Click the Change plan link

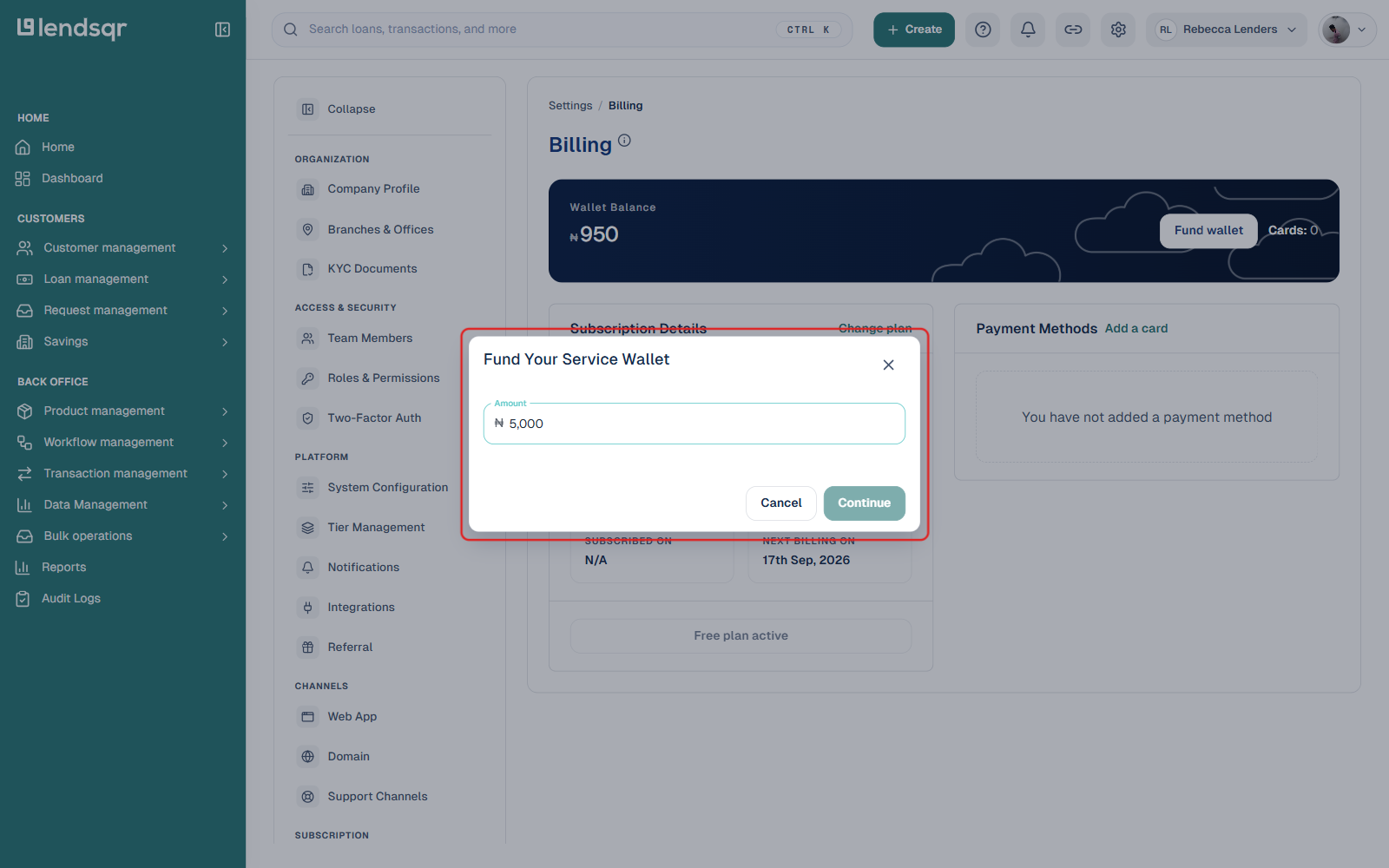coord(875,328)
